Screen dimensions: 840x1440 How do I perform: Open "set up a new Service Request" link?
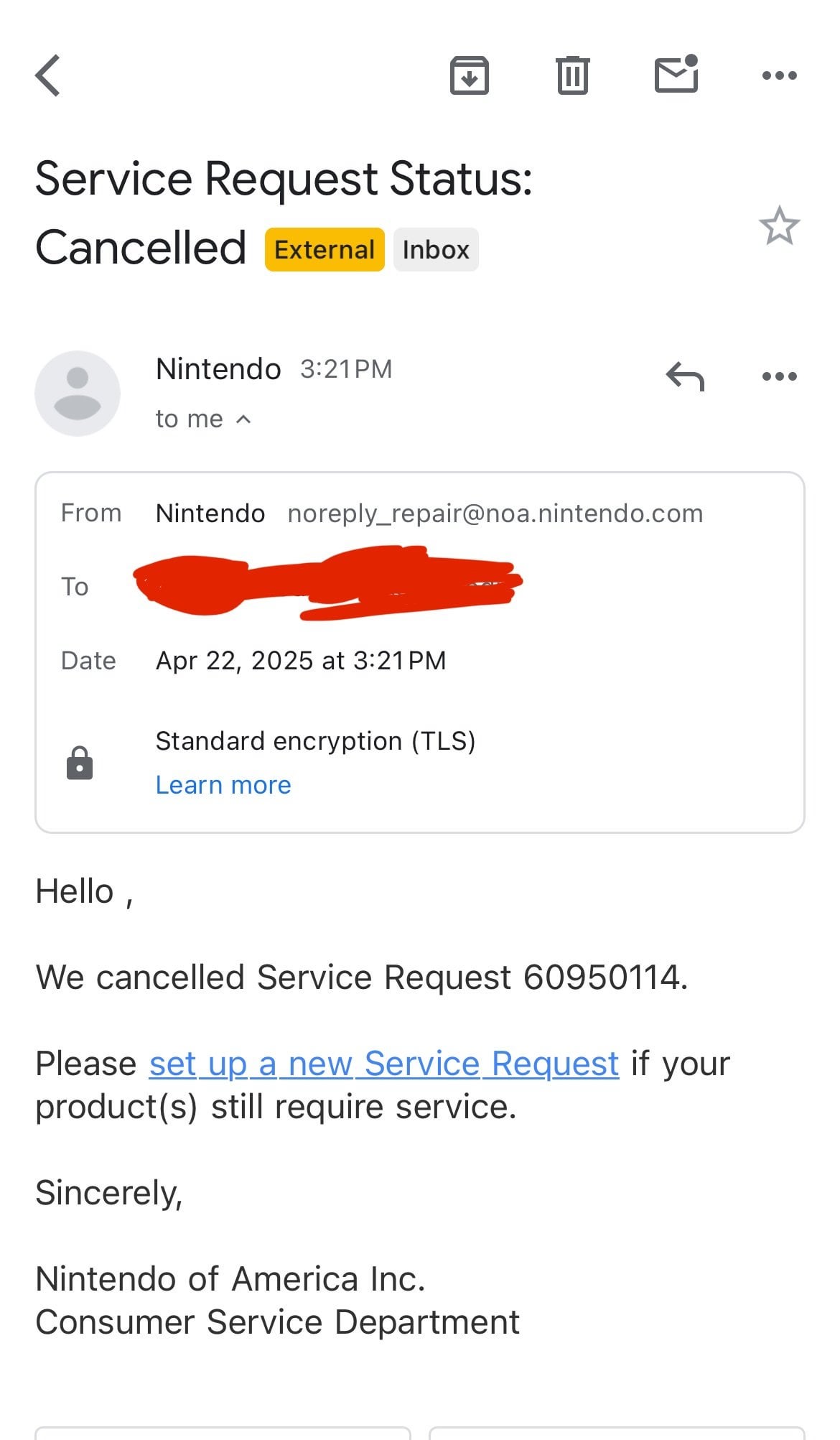(x=384, y=1064)
